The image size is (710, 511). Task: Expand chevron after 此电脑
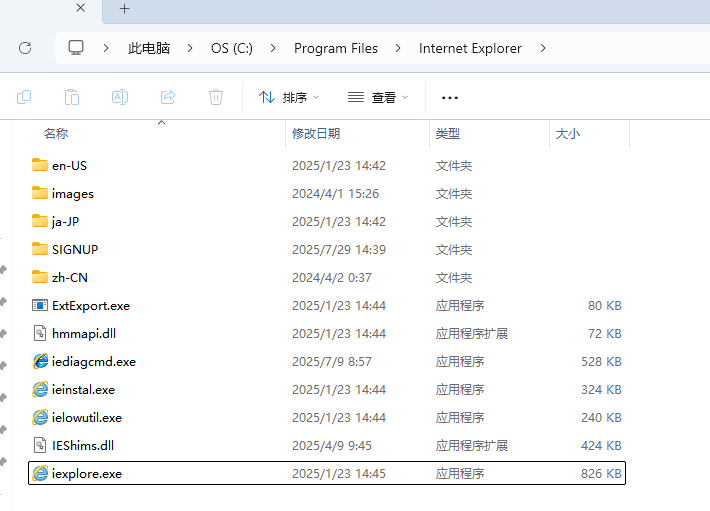click(190, 48)
